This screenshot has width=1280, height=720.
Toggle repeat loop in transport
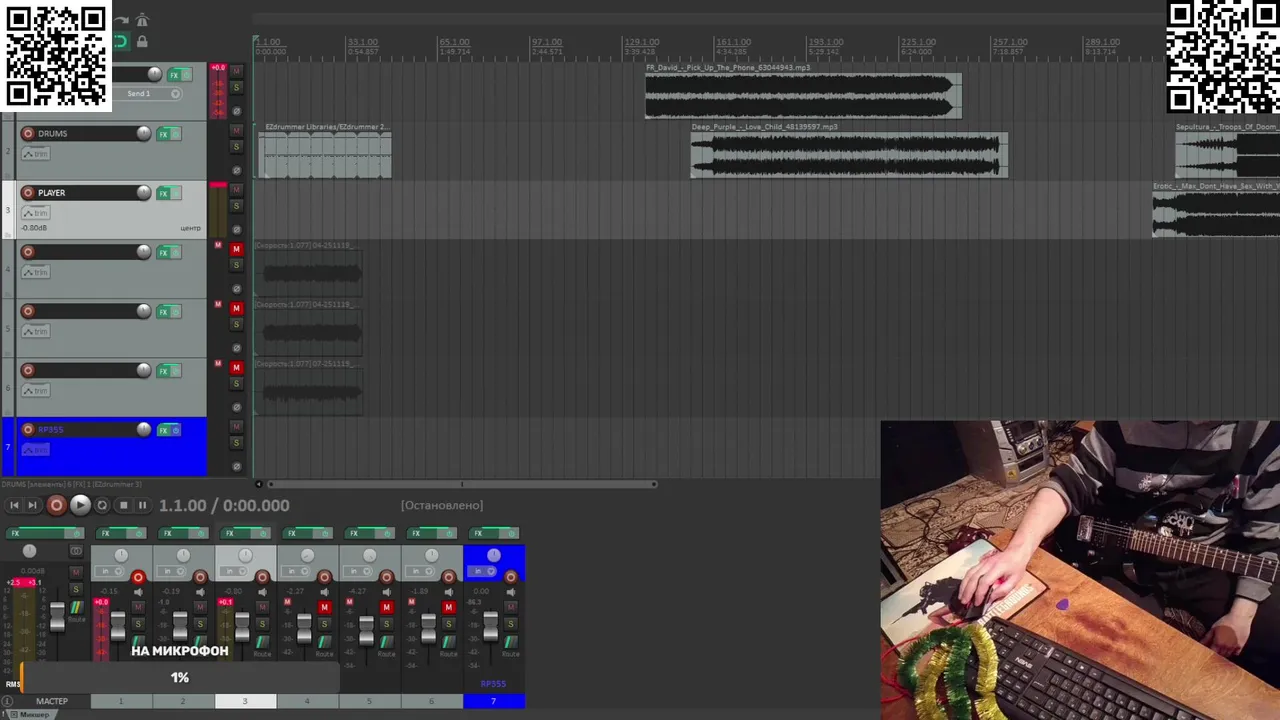[x=102, y=506]
